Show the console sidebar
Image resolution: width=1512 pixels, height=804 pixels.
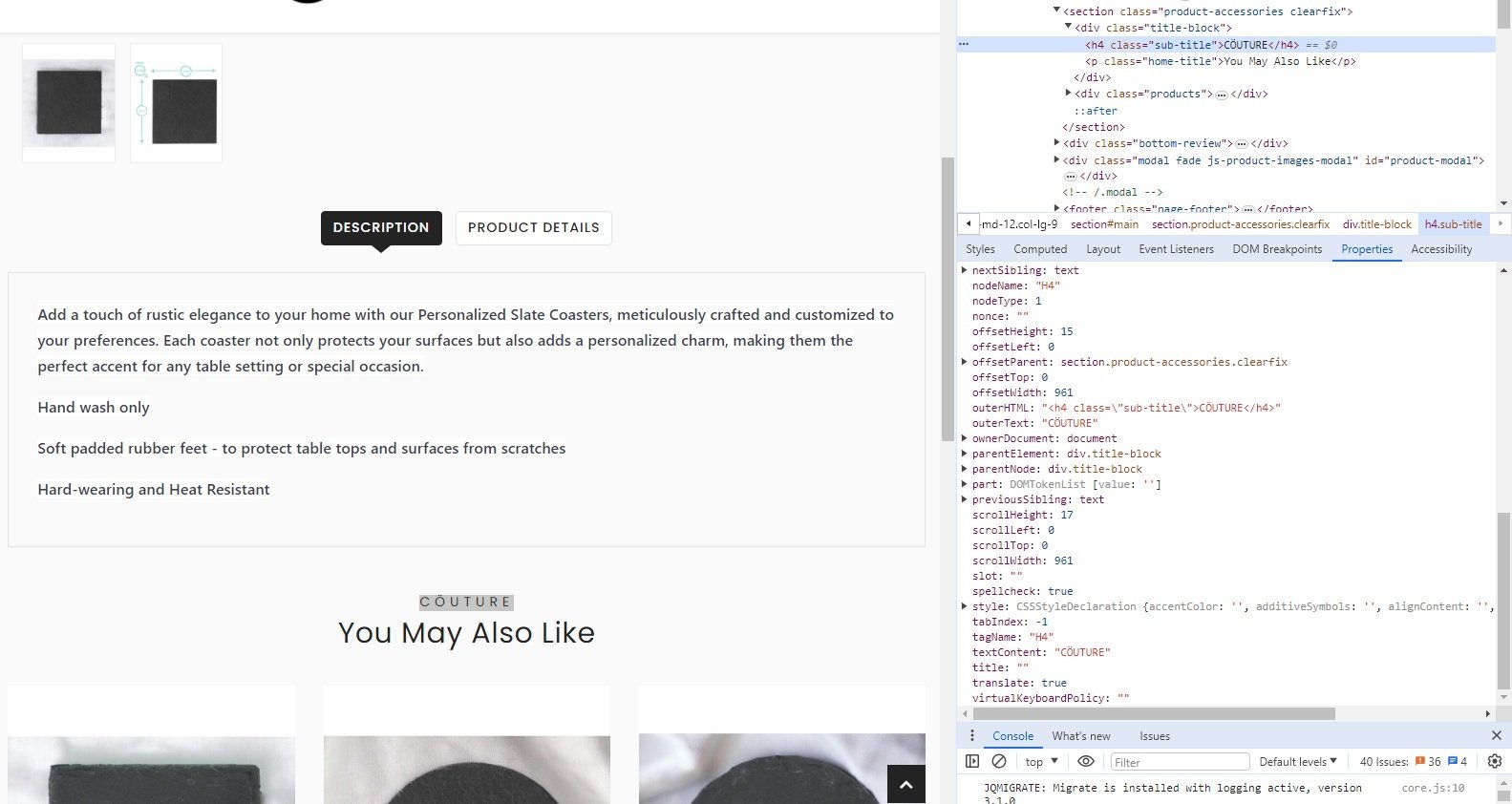point(972,761)
